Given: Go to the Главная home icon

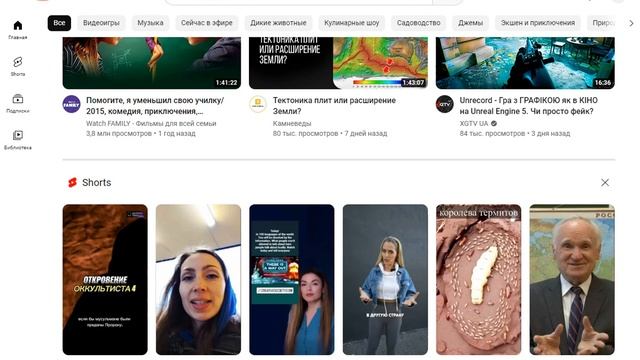Looking at the screenshot, I should click(18, 26).
